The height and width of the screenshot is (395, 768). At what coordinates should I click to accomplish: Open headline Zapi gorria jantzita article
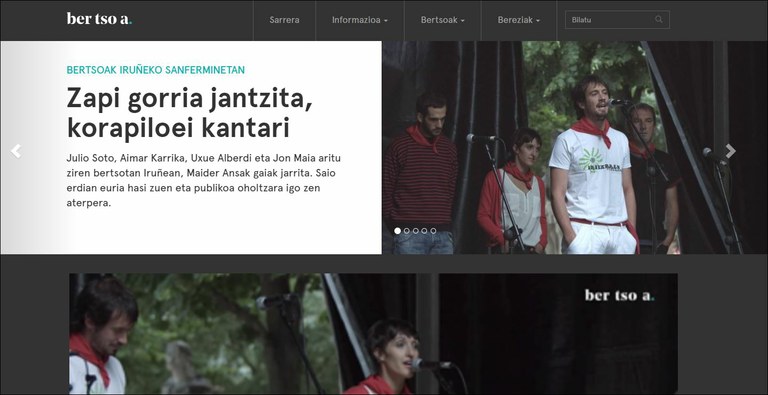tap(190, 113)
